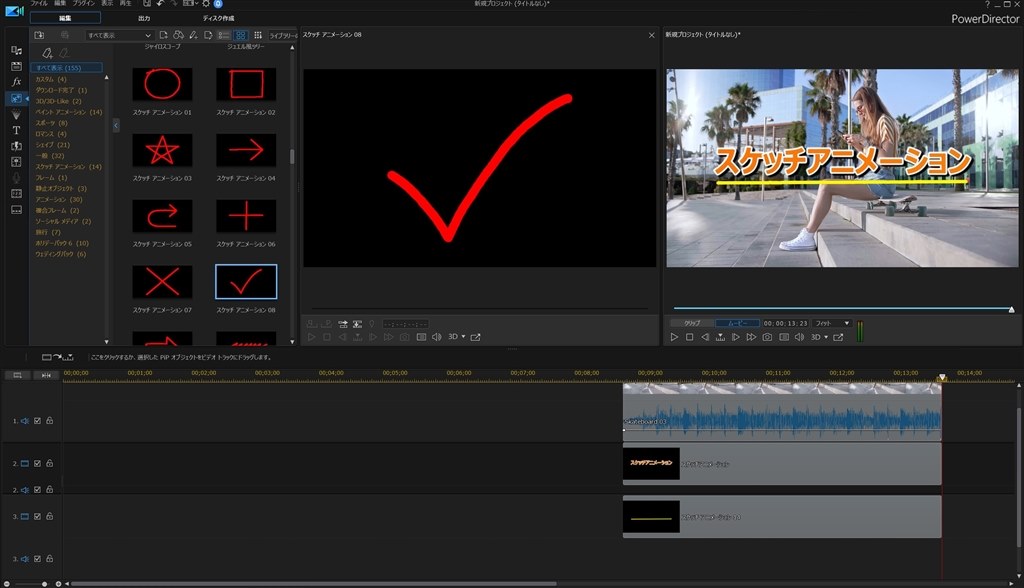The image size is (1024, 588).
Task: Open the ファイル menu
Action: 40,3
